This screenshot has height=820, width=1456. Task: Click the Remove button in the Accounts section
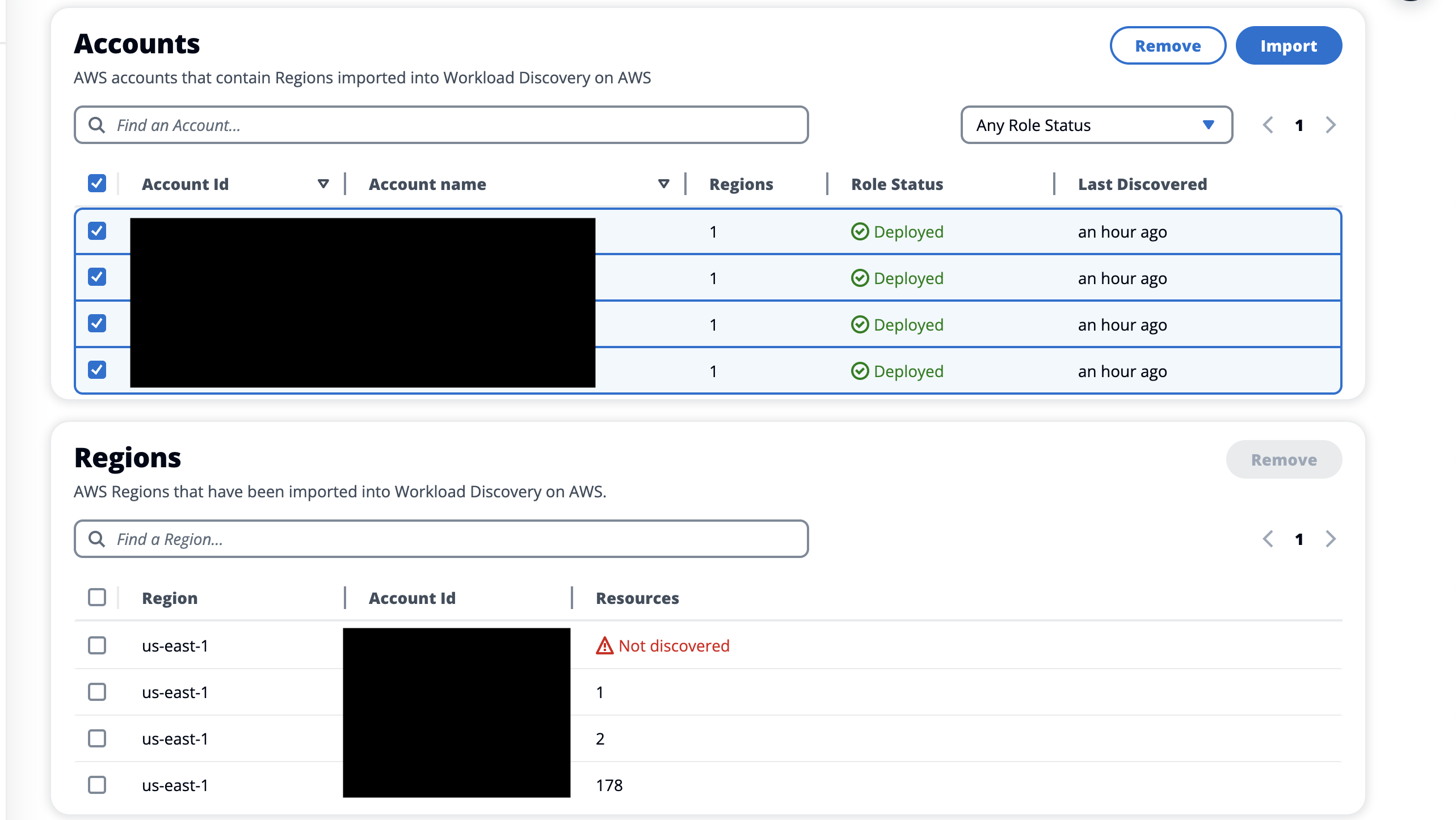pos(1167,45)
